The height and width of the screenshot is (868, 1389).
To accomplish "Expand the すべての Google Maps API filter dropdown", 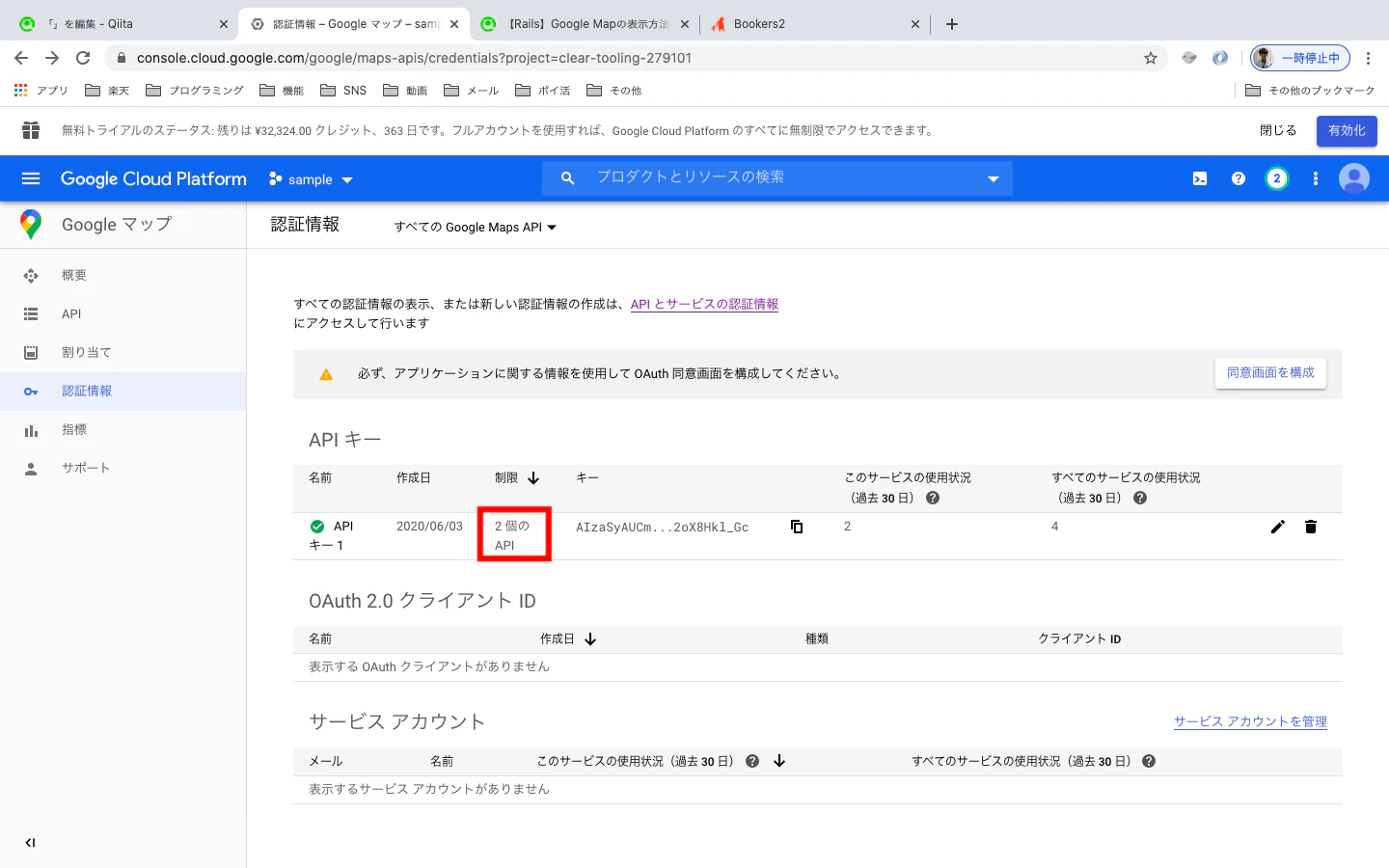I will (476, 228).
